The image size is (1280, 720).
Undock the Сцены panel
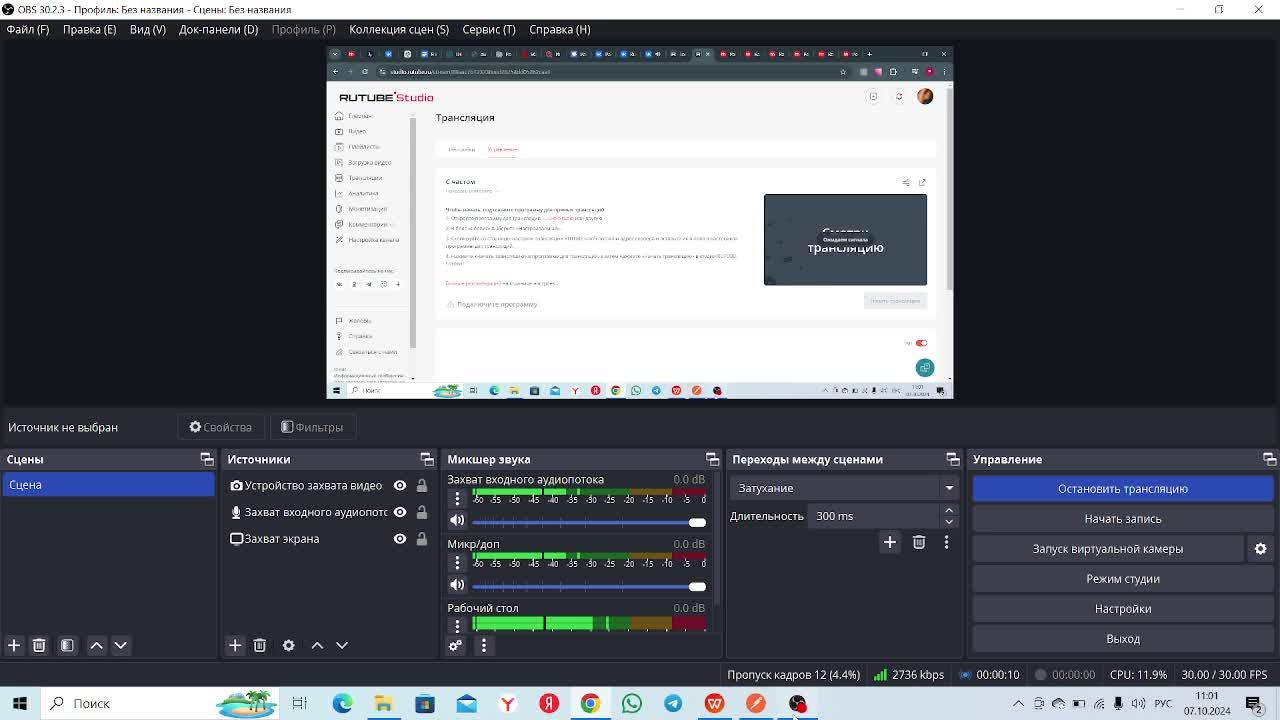tap(207, 459)
